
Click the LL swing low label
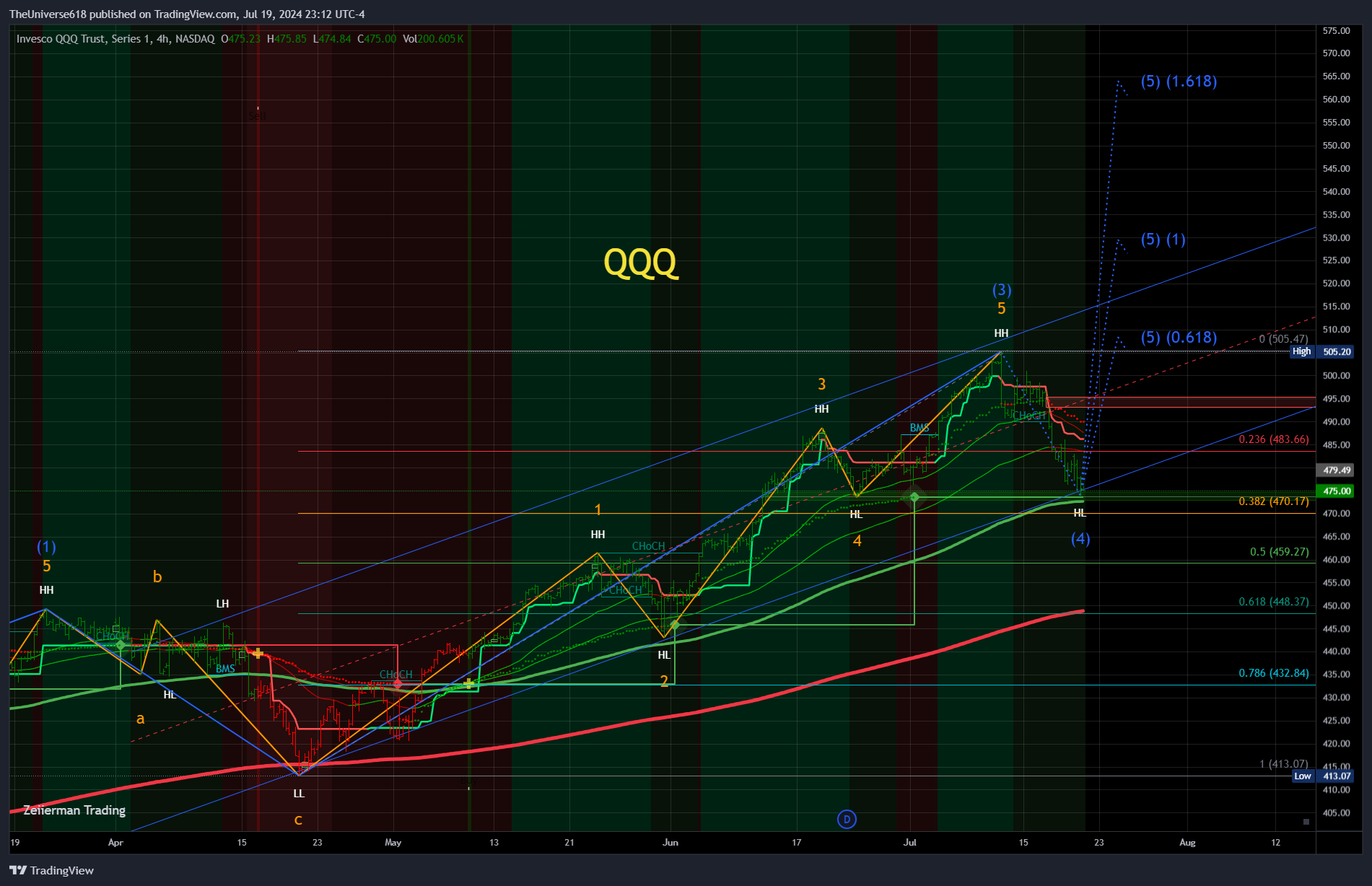click(x=299, y=794)
